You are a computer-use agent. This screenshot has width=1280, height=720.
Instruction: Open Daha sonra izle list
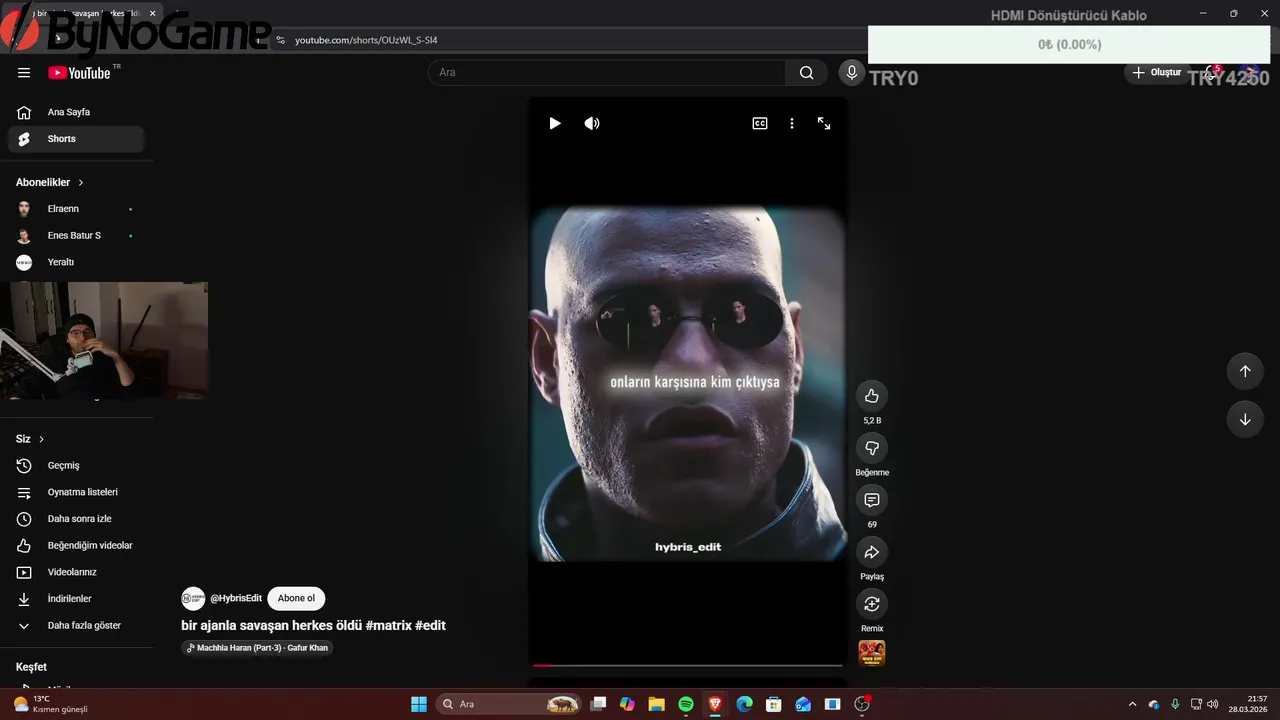(76, 519)
